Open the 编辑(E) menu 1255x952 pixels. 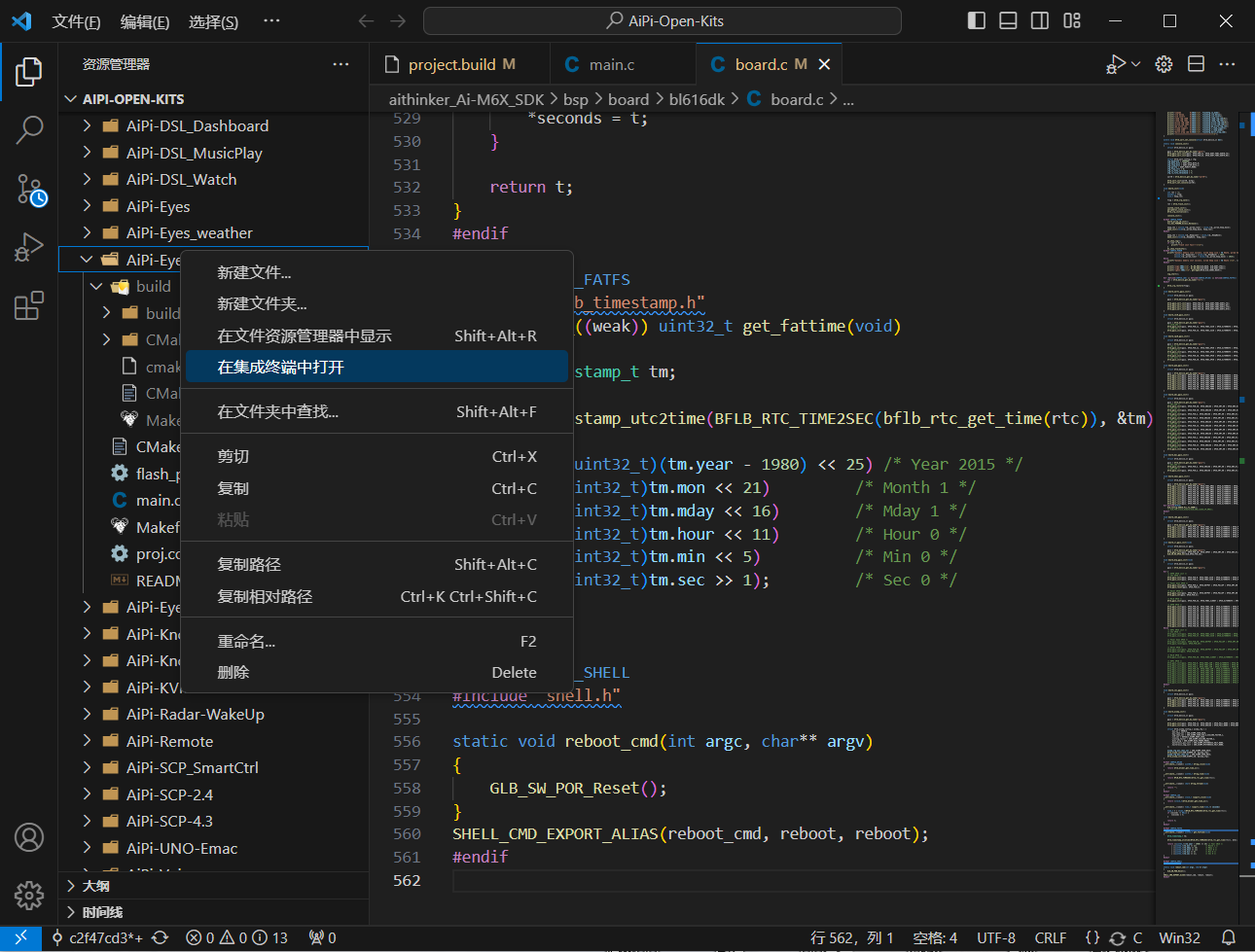tap(144, 21)
